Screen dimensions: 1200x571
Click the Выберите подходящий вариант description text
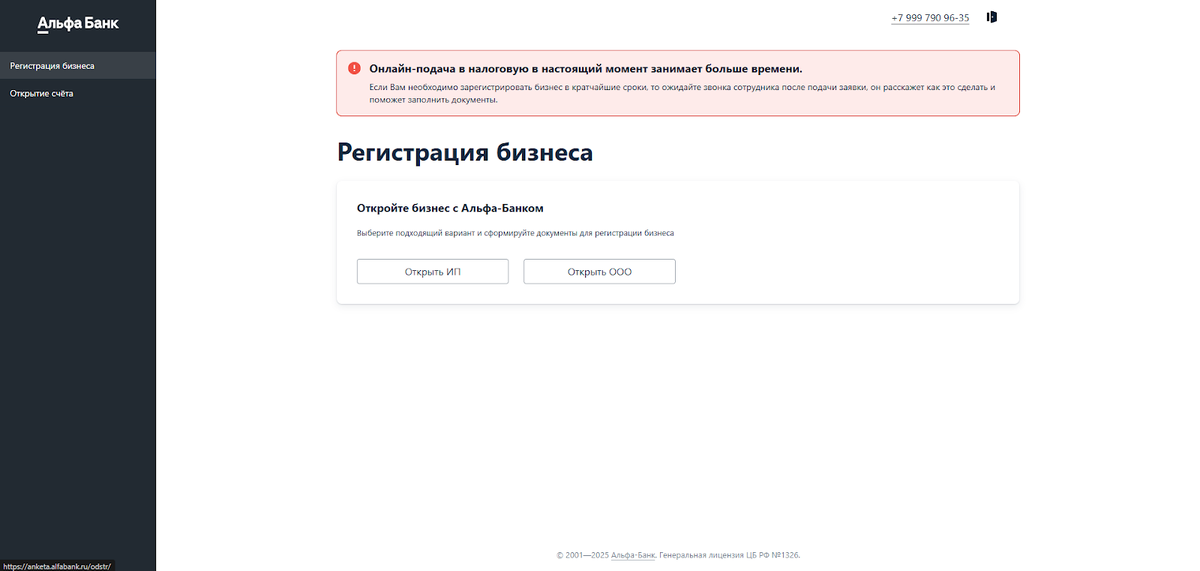click(x=515, y=233)
